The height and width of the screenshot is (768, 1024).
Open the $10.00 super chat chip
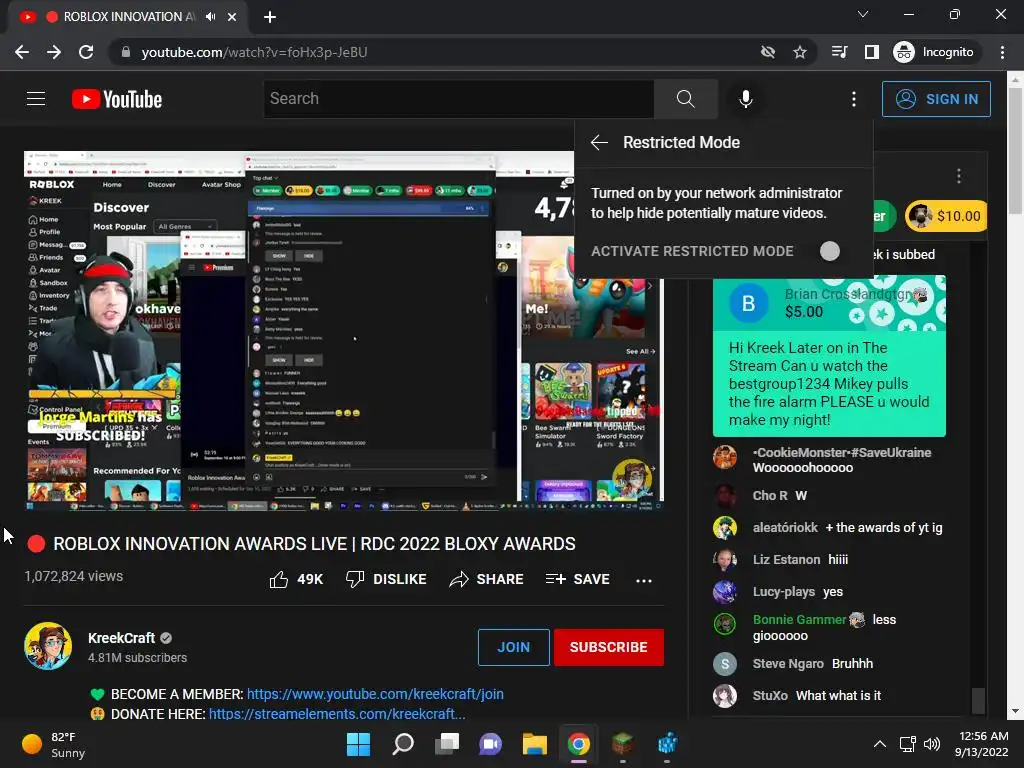(946, 216)
